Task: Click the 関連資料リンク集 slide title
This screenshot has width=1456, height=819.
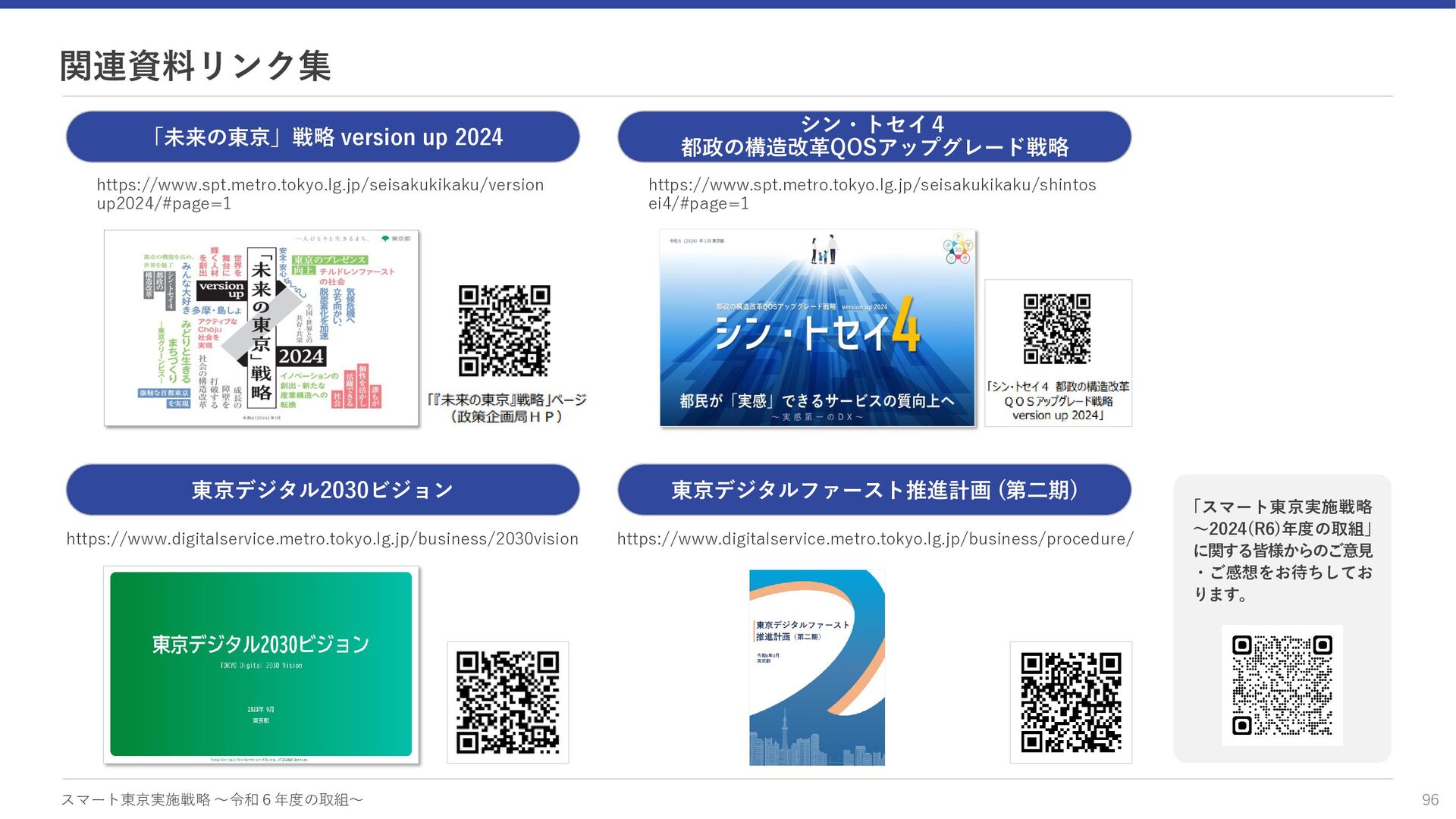Action: [195, 66]
